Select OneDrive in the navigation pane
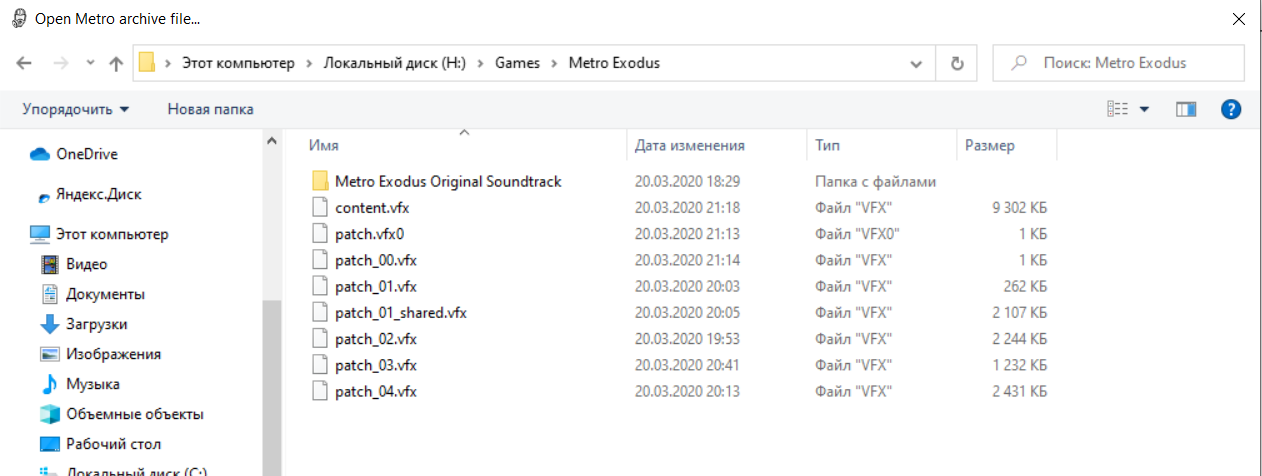Screen dimensions: 1262x476 click(74, 154)
